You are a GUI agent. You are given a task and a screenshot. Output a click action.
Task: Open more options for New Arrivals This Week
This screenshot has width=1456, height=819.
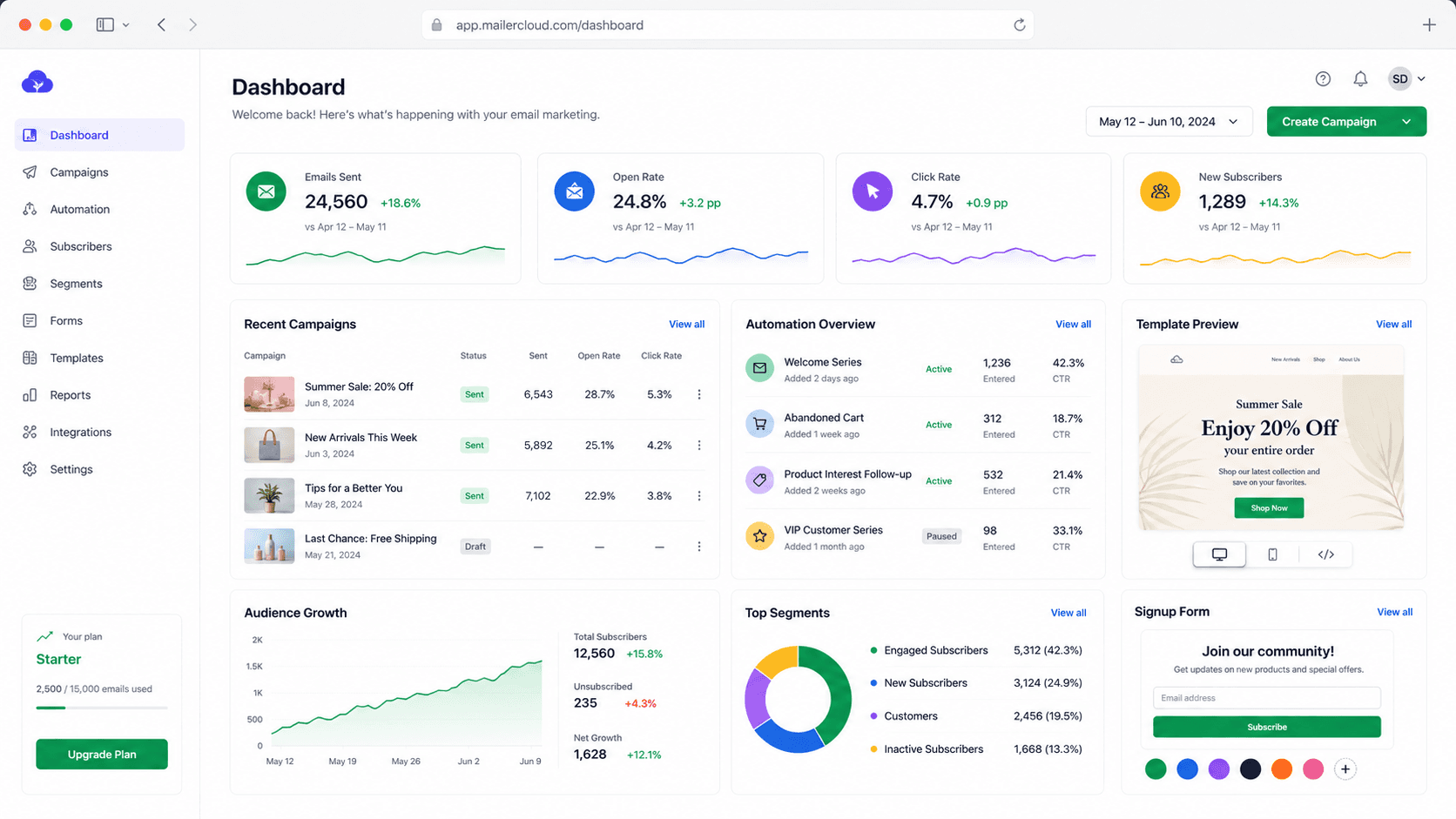point(699,445)
